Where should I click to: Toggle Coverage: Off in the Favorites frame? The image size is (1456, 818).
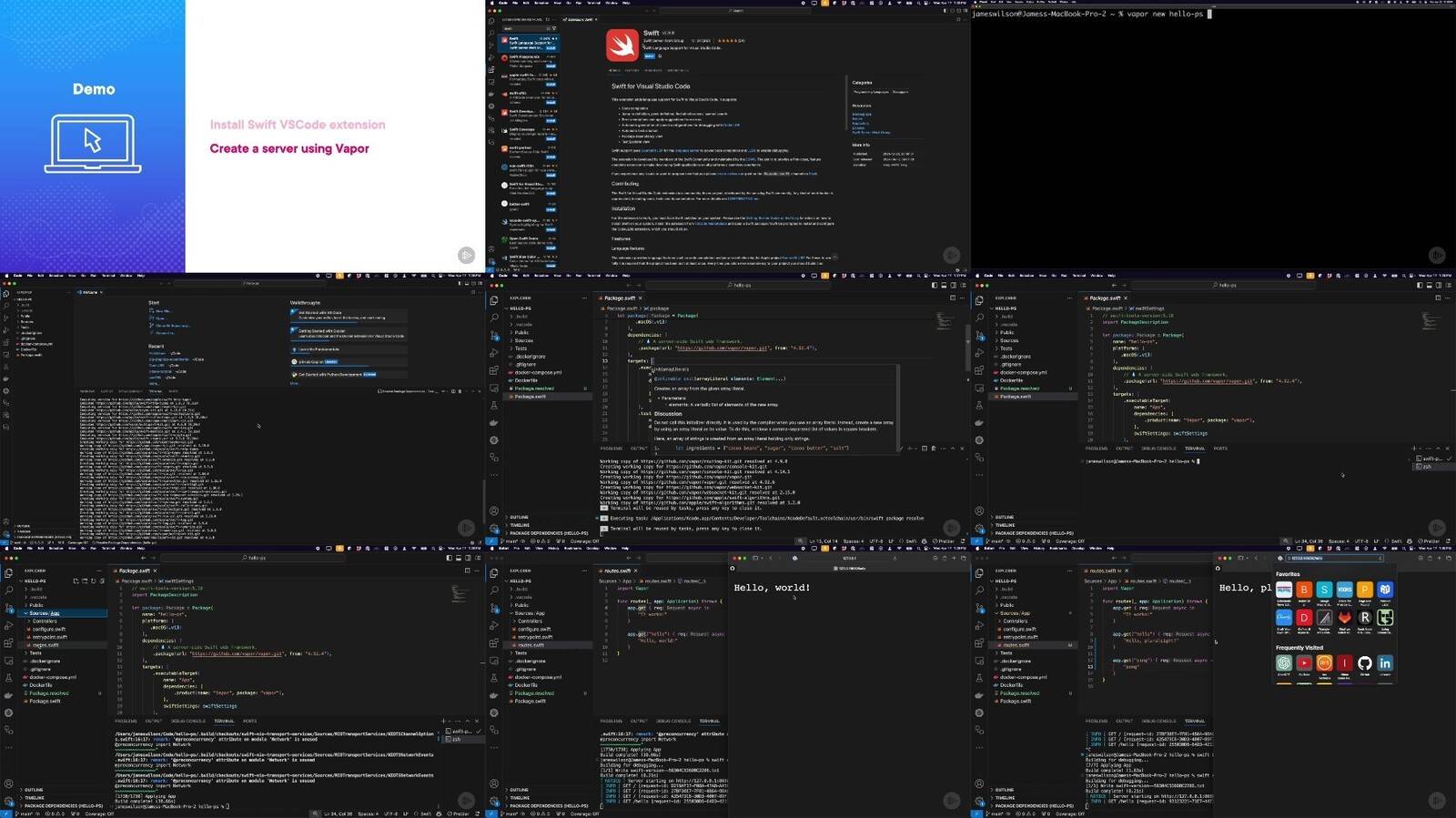[x=1070, y=814]
